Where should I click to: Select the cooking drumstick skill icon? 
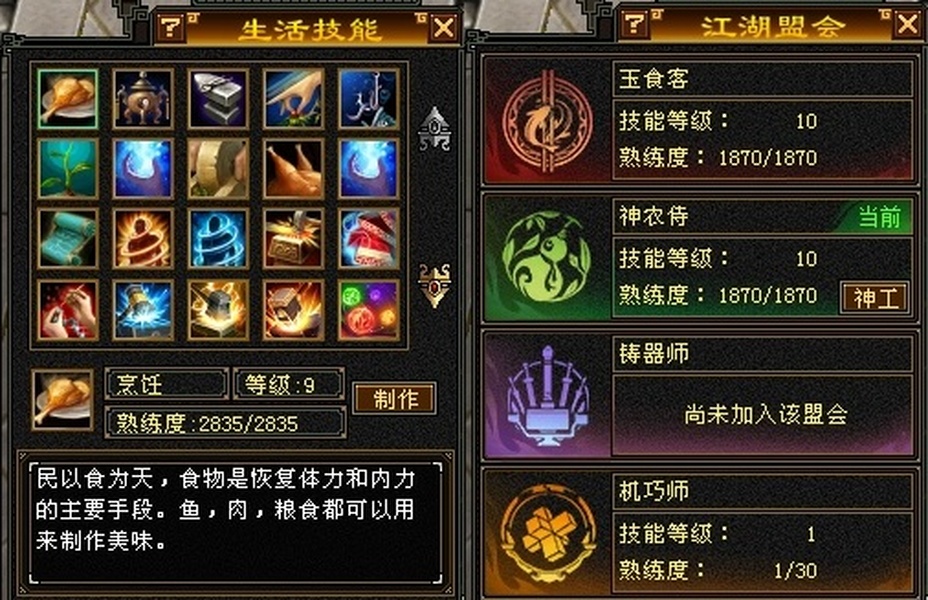click(x=67, y=99)
